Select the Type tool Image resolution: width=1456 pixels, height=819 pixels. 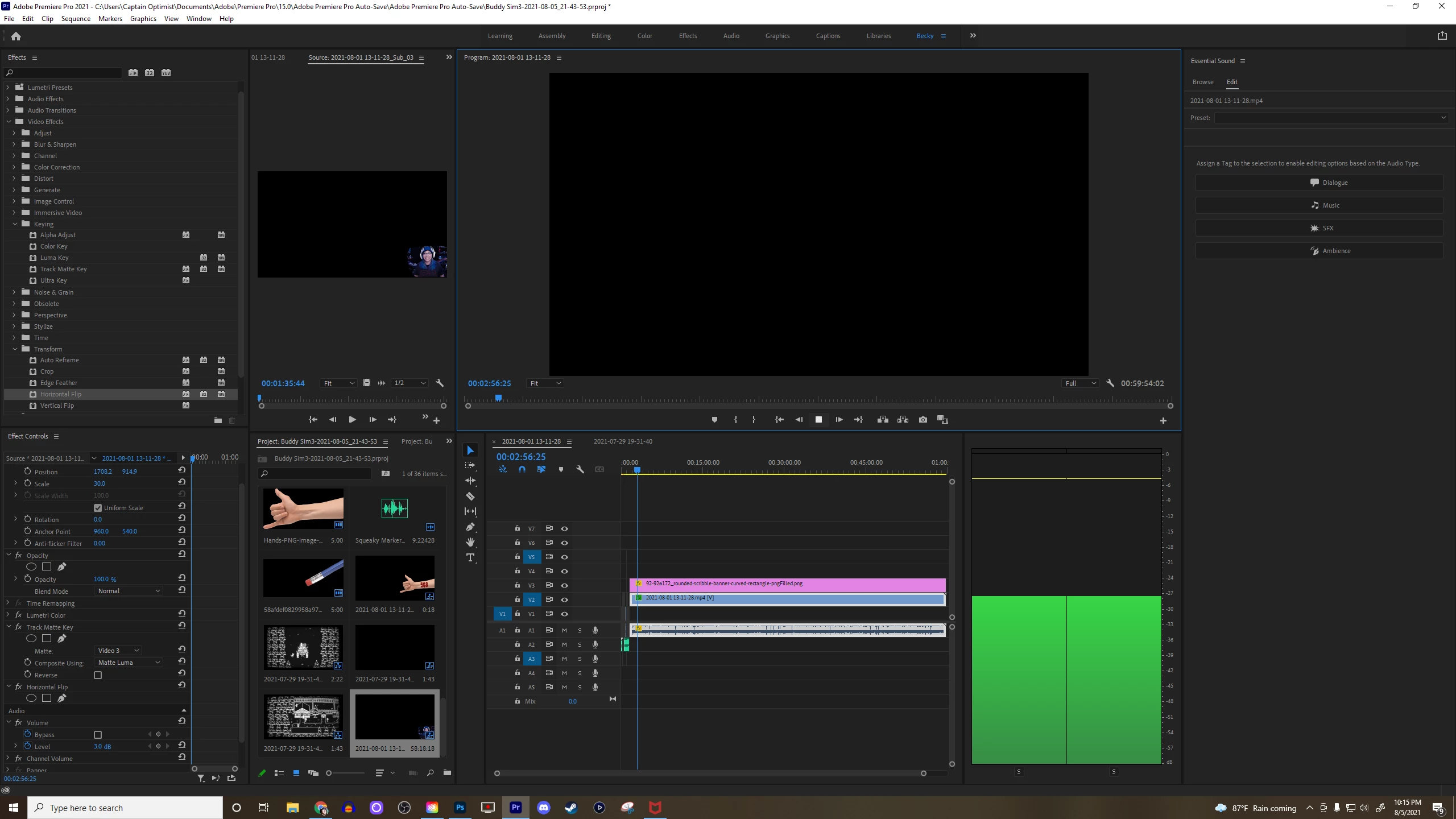(x=470, y=557)
